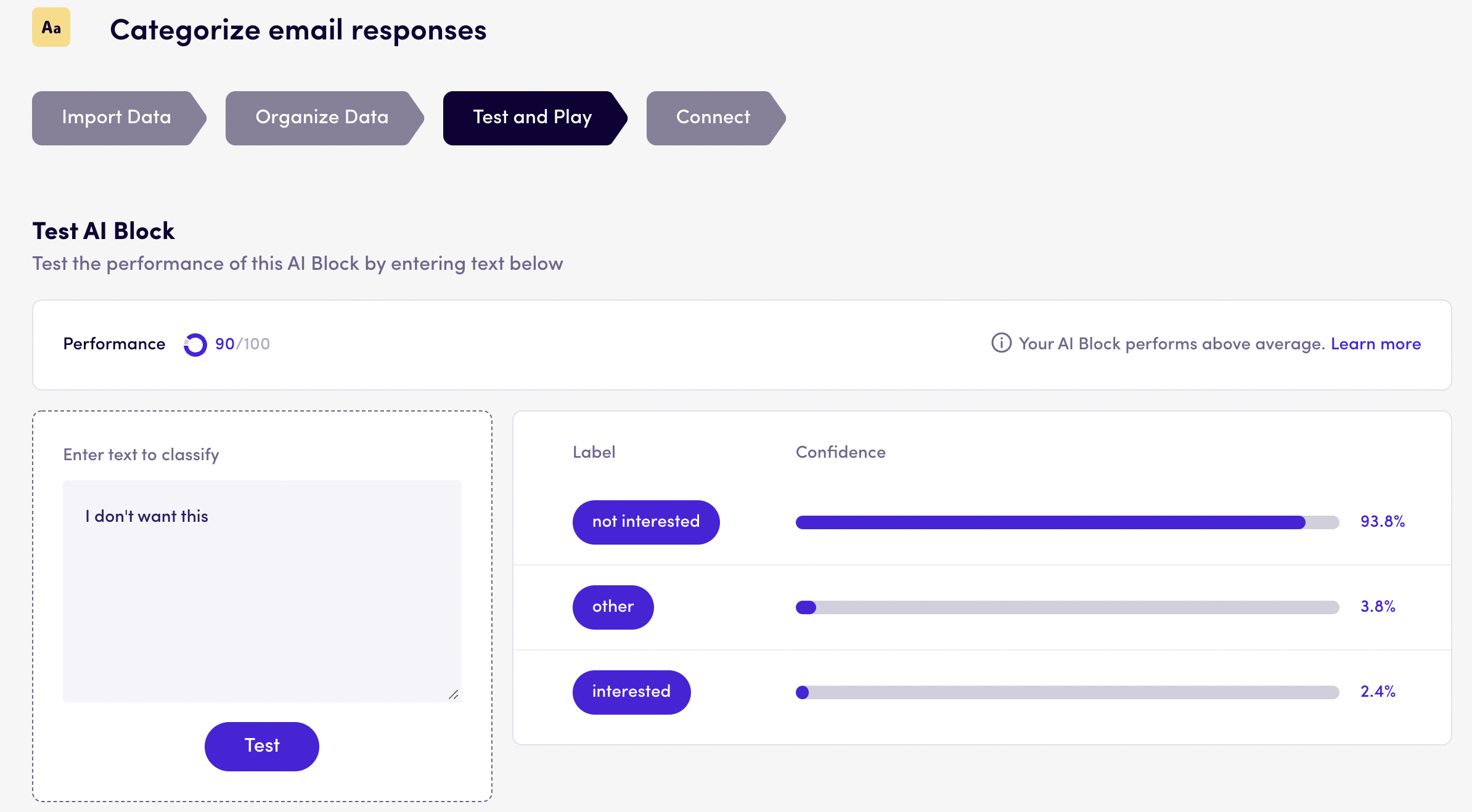This screenshot has height=812, width=1472.
Task: Open the Learn more link
Action: click(1375, 344)
